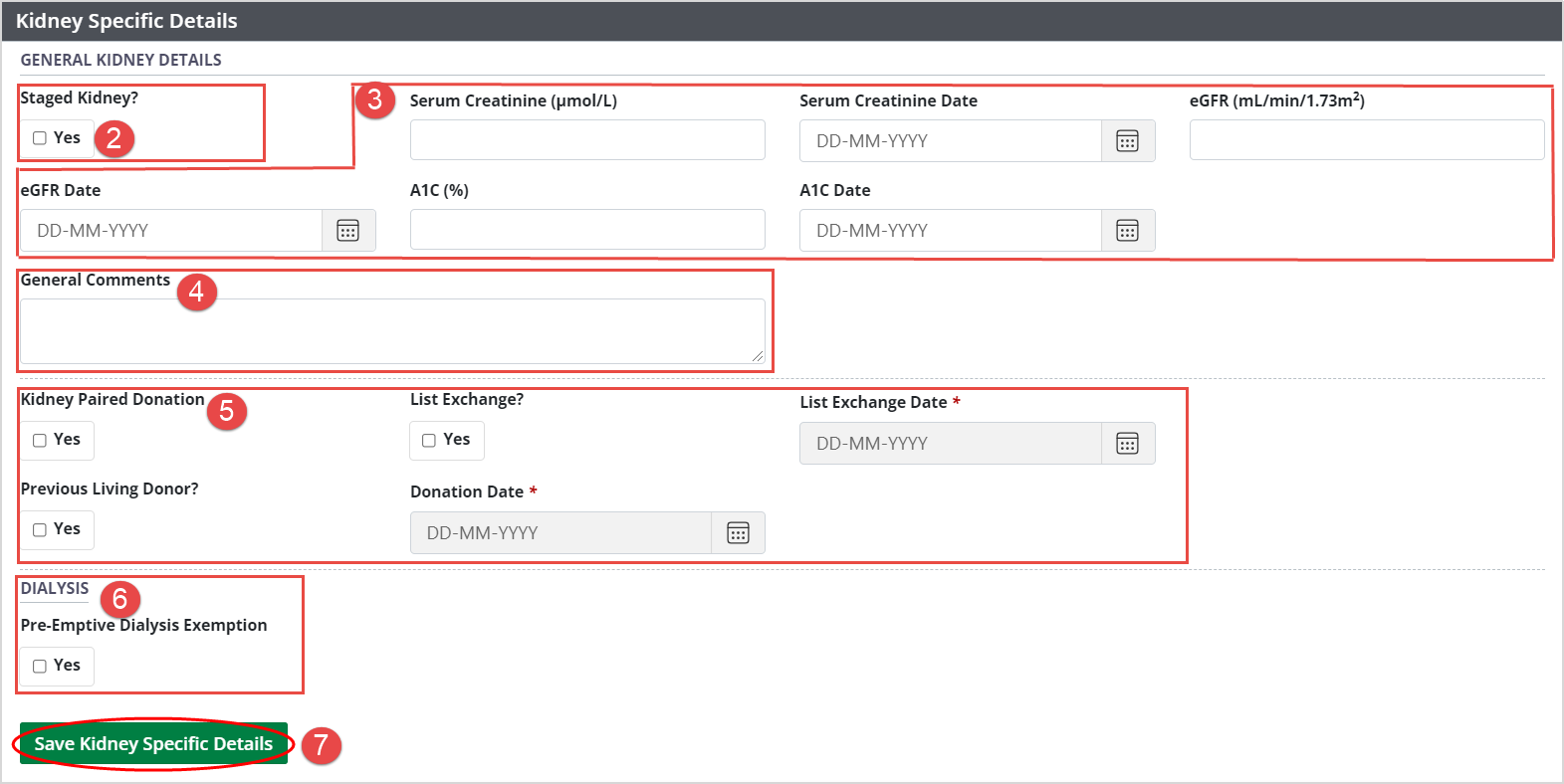1564x784 pixels.
Task: Open the A1C Date calendar picker
Action: [x=1127, y=231]
